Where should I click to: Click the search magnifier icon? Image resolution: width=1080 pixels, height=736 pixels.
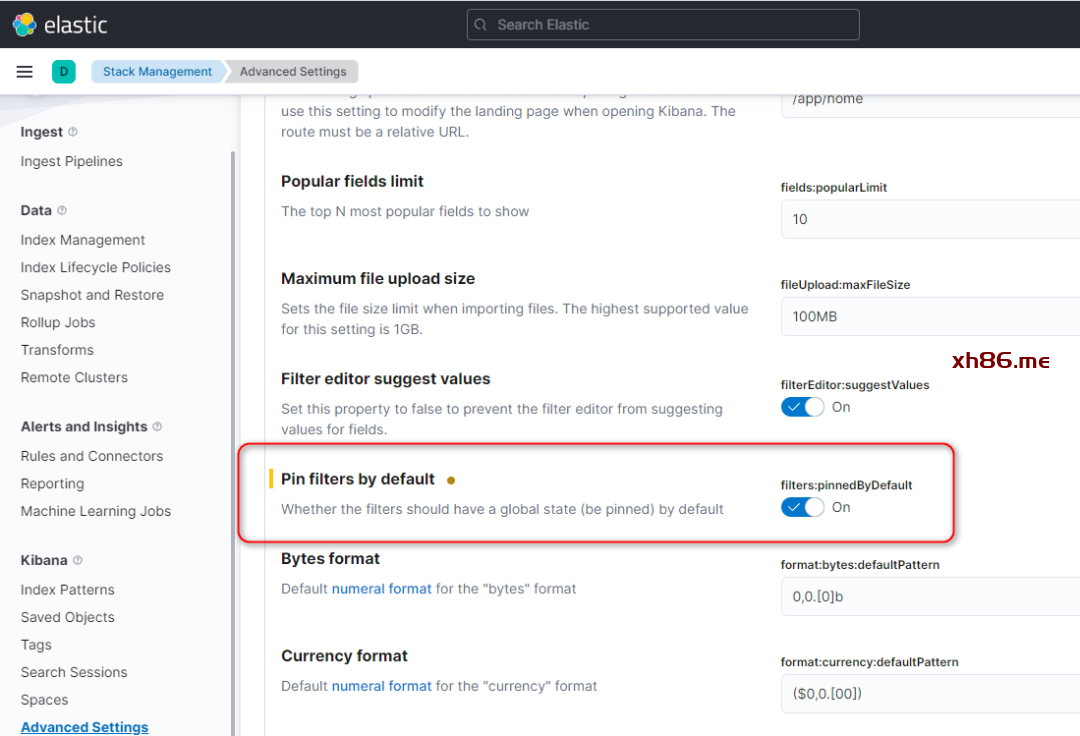[481, 25]
